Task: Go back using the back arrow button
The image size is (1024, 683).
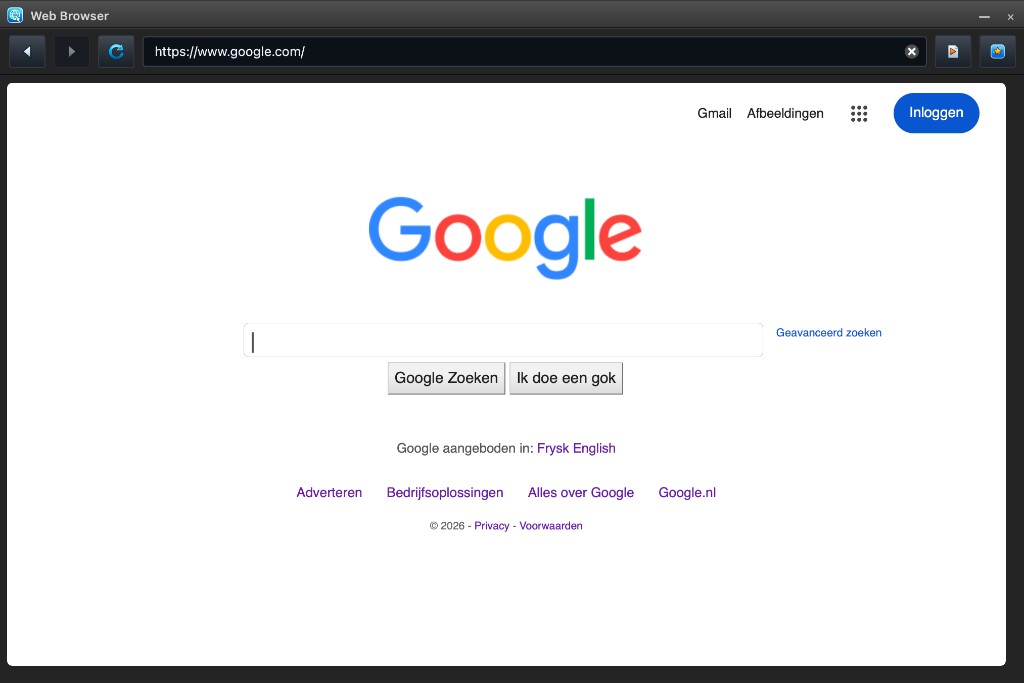Action: coord(27,52)
